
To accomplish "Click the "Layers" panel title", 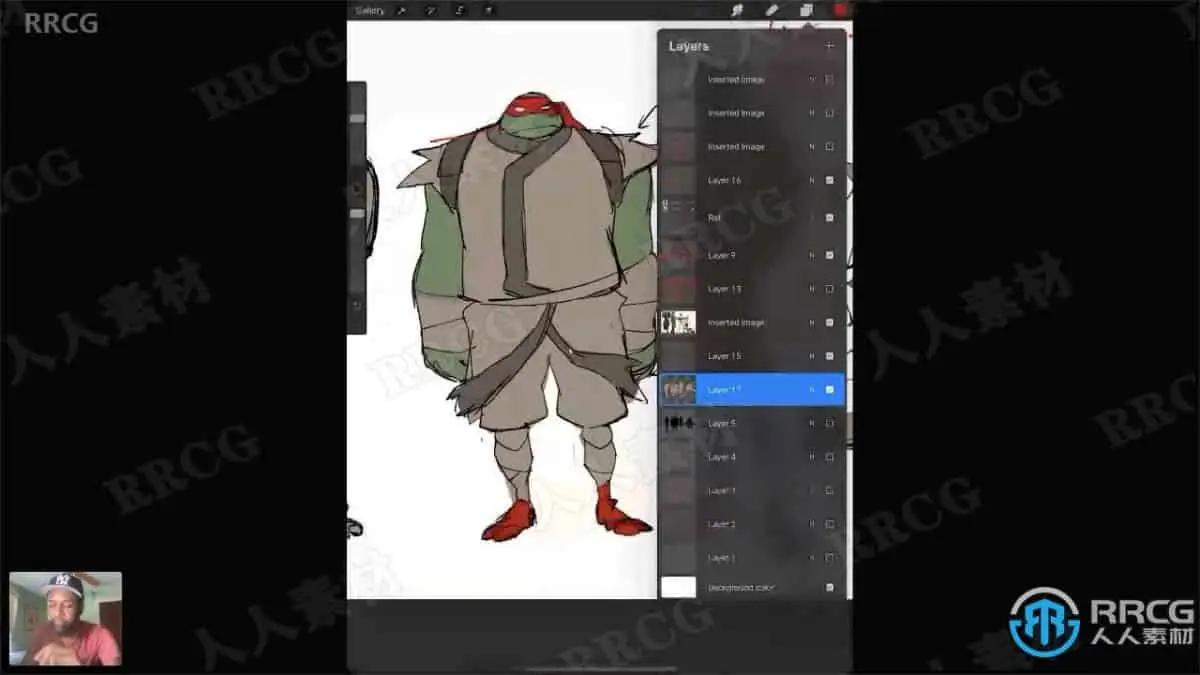I will click(689, 46).
